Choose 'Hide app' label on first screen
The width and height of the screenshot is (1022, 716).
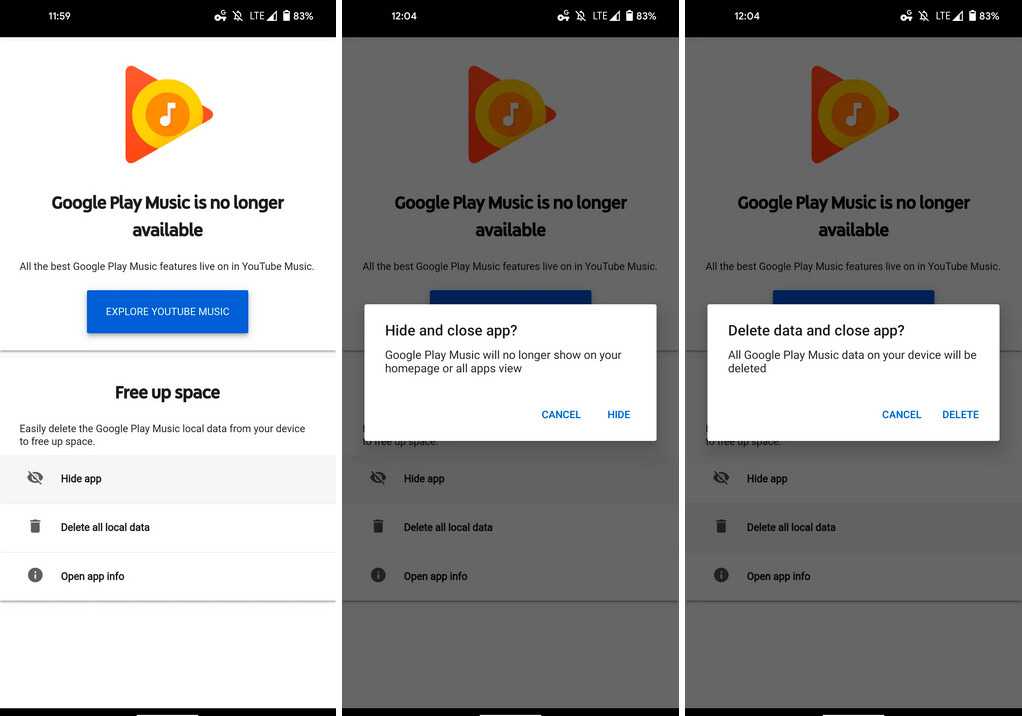(81, 478)
